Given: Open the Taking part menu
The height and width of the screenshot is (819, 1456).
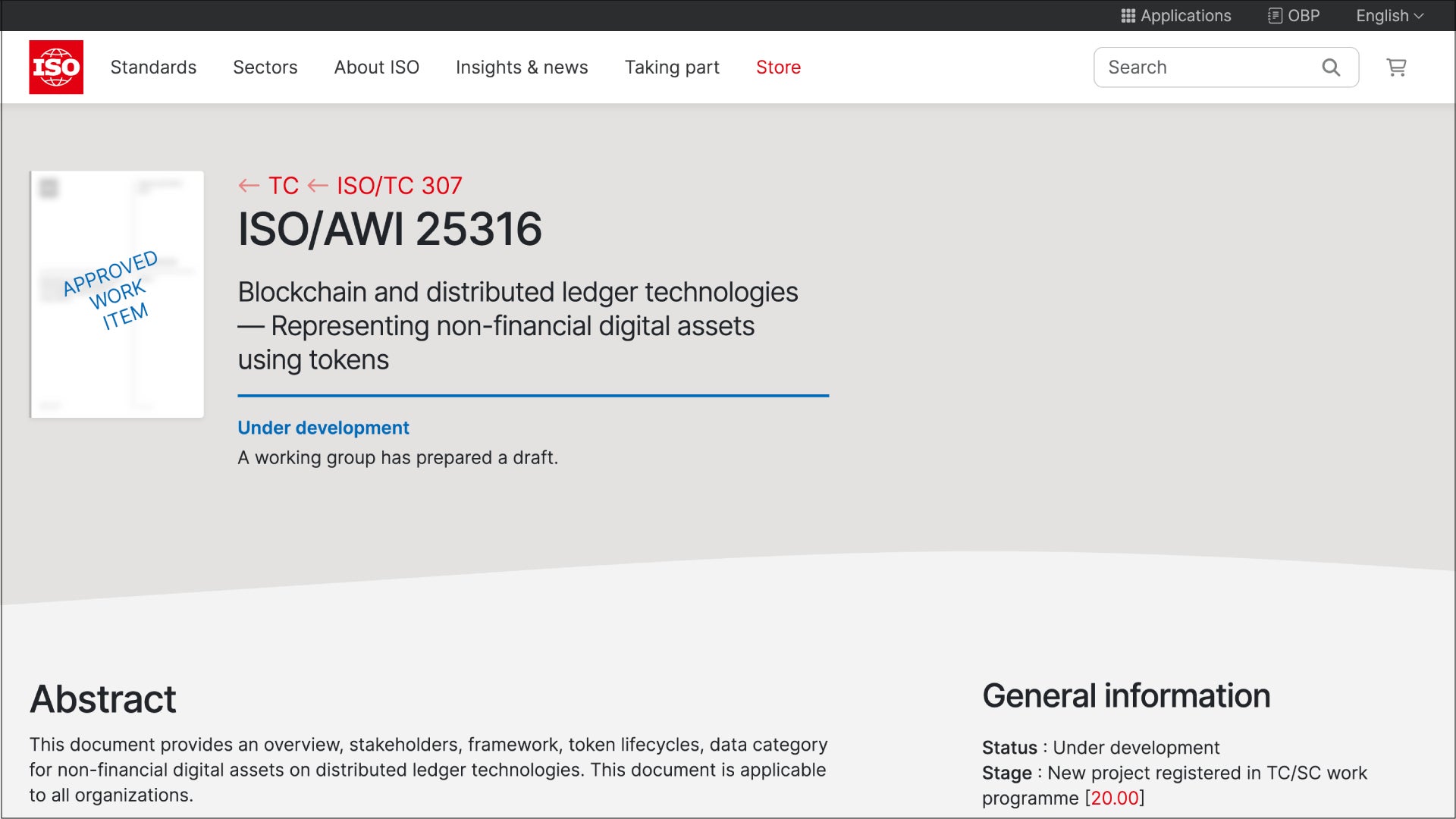Looking at the screenshot, I should [672, 67].
